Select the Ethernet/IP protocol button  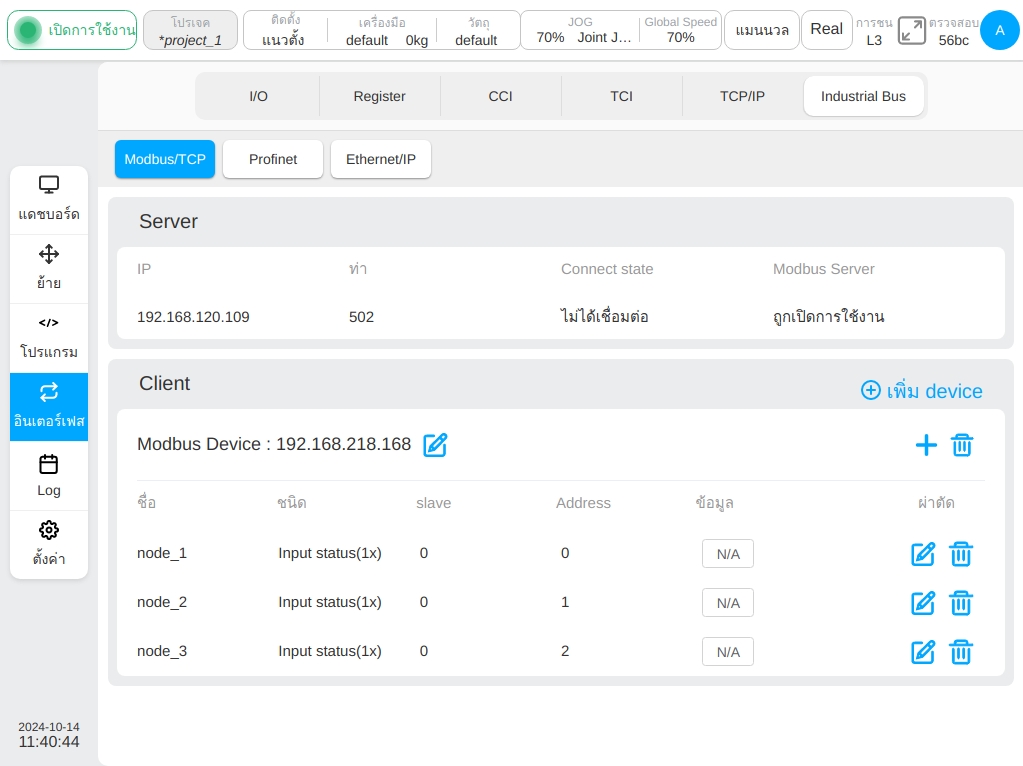pyautogui.click(x=381, y=159)
